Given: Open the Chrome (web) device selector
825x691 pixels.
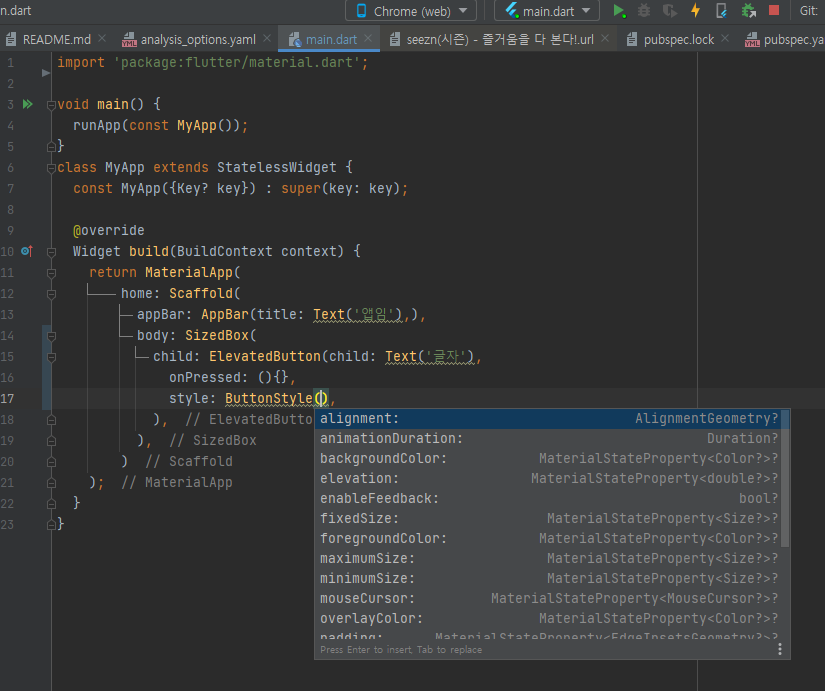Looking at the screenshot, I should click(x=411, y=11).
